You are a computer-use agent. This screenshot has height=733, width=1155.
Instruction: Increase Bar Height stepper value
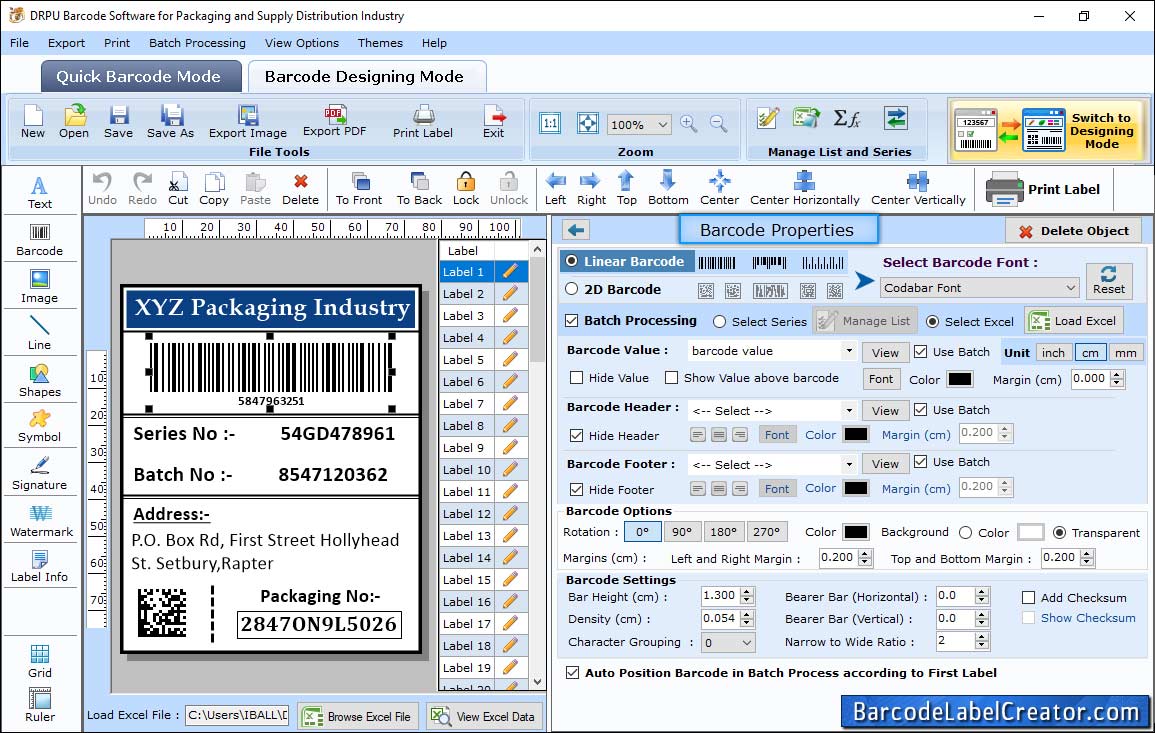pyautogui.click(x=747, y=592)
